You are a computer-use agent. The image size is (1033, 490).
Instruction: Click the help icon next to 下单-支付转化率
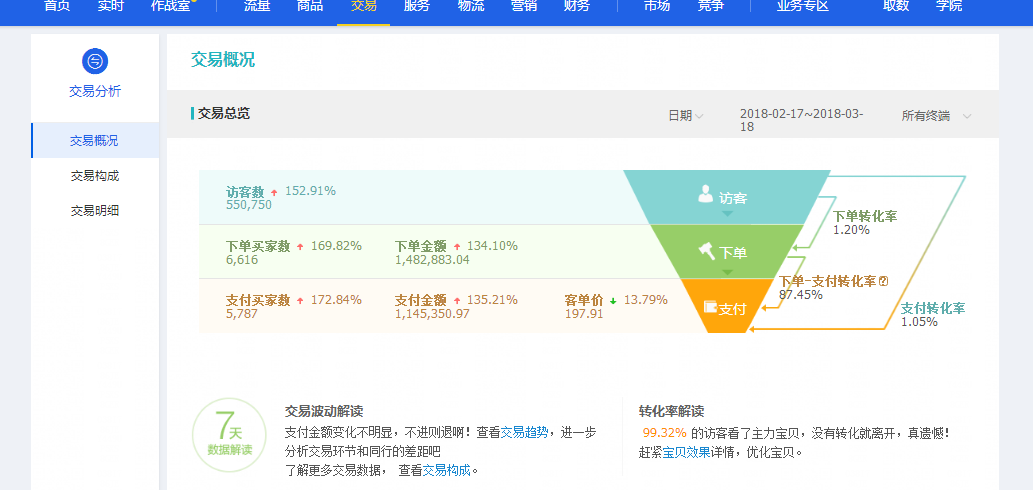click(x=884, y=281)
